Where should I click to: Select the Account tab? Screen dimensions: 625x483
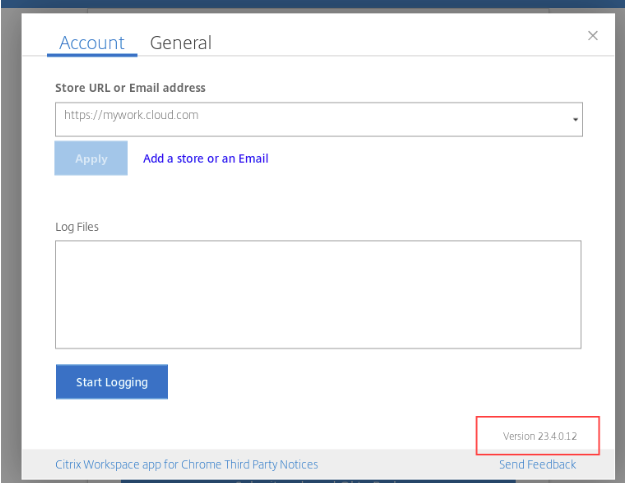[92, 43]
